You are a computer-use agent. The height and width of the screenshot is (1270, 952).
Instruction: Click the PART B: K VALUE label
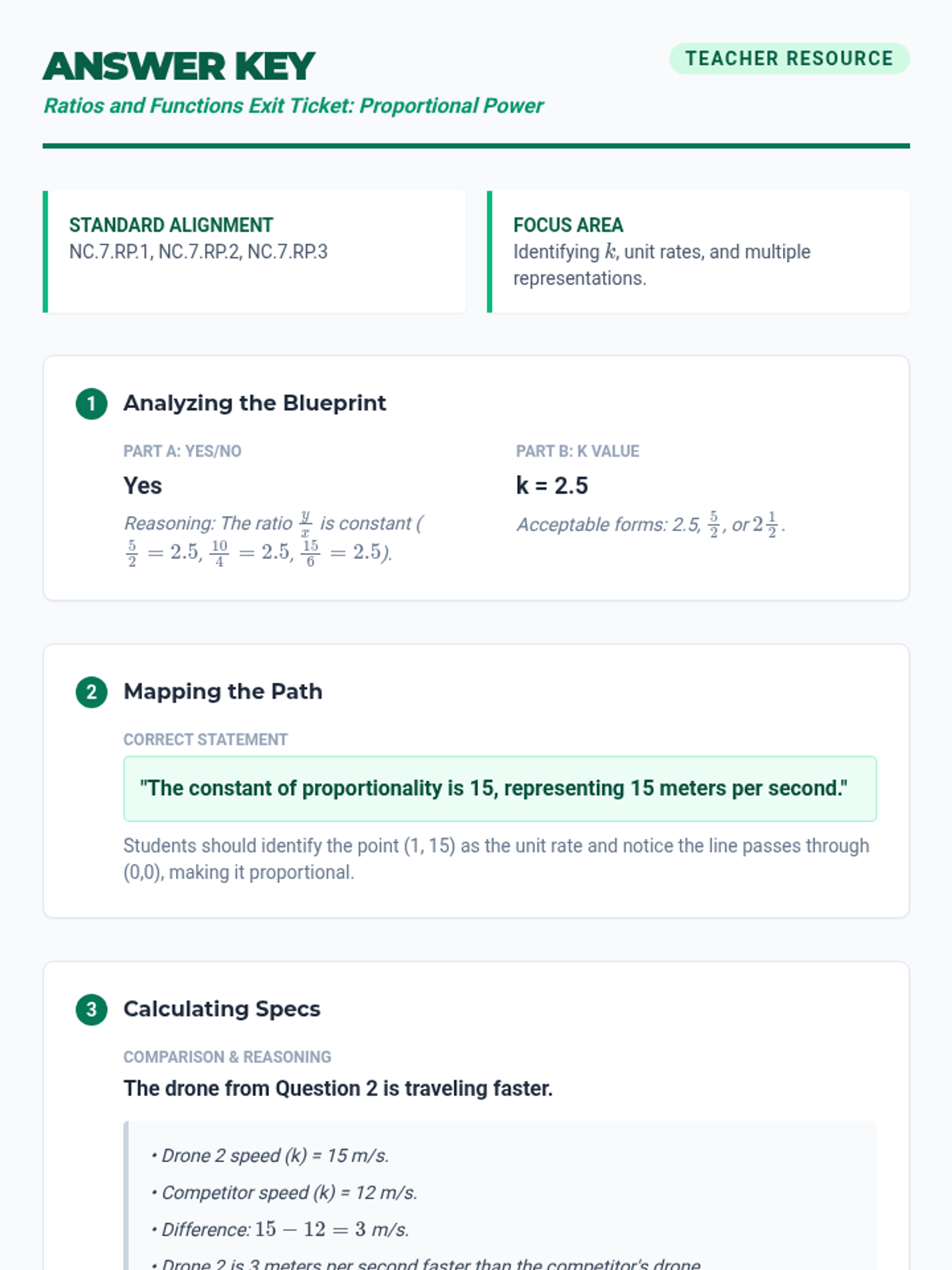(578, 451)
